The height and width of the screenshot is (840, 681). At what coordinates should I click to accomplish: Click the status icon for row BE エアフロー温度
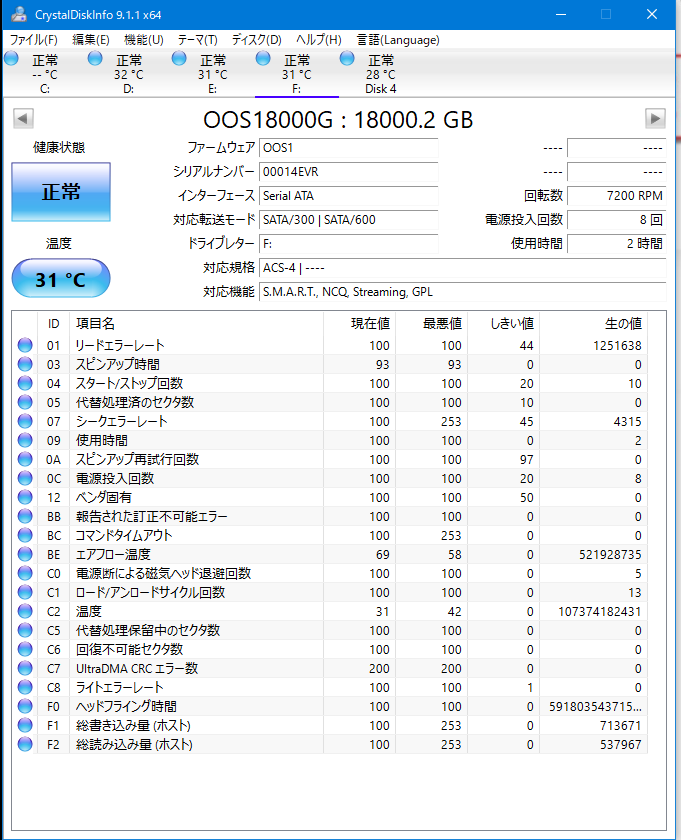click(25, 554)
